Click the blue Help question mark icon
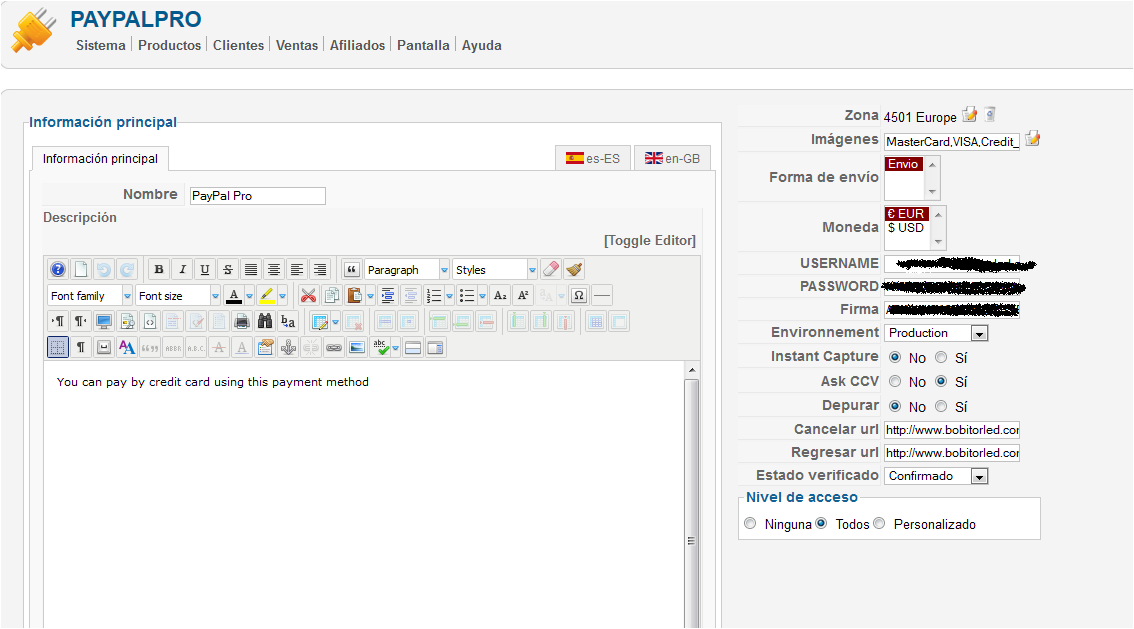 [x=57, y=270]
